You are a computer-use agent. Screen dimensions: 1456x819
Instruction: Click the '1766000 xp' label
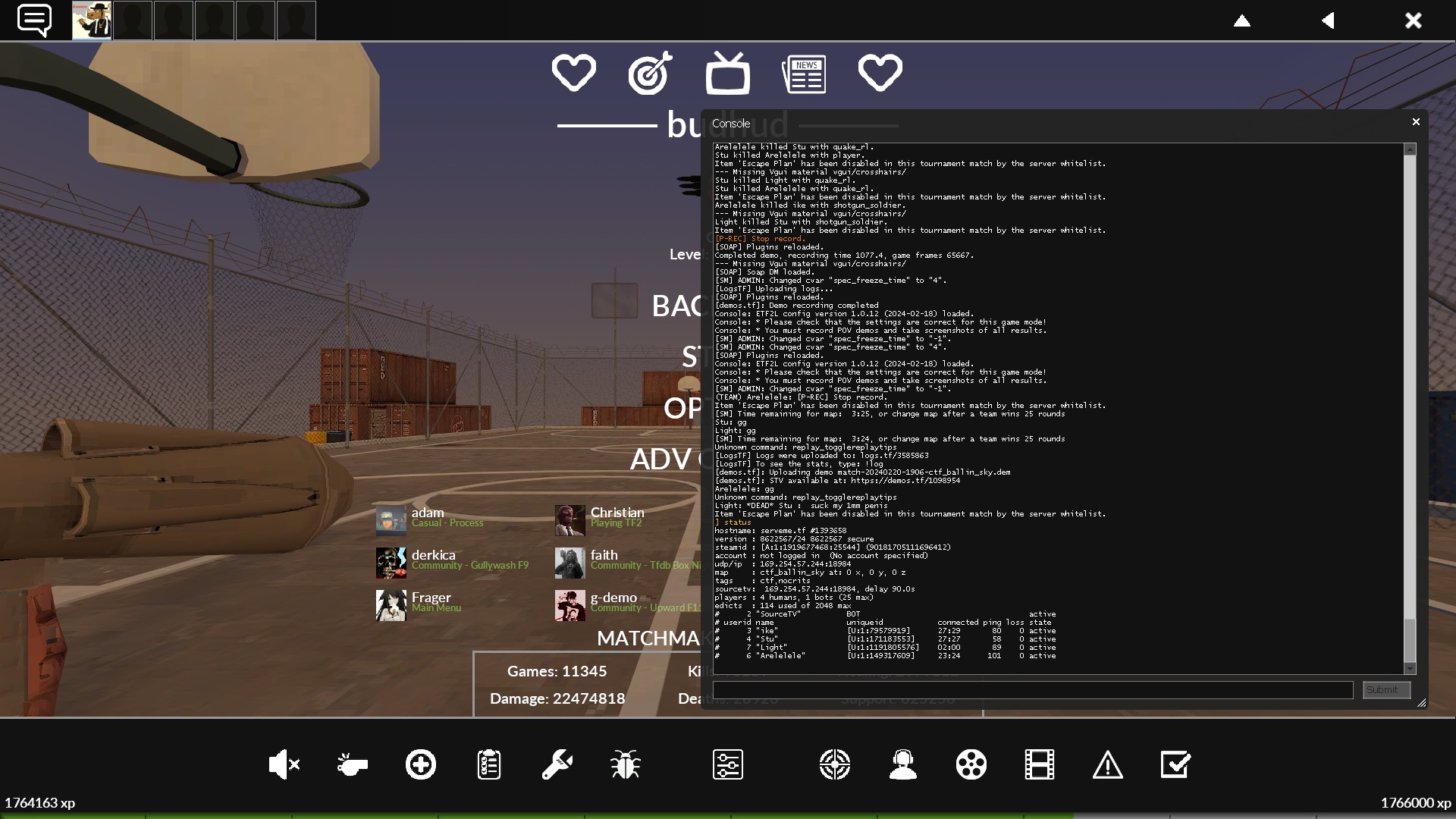(1416, 802)
